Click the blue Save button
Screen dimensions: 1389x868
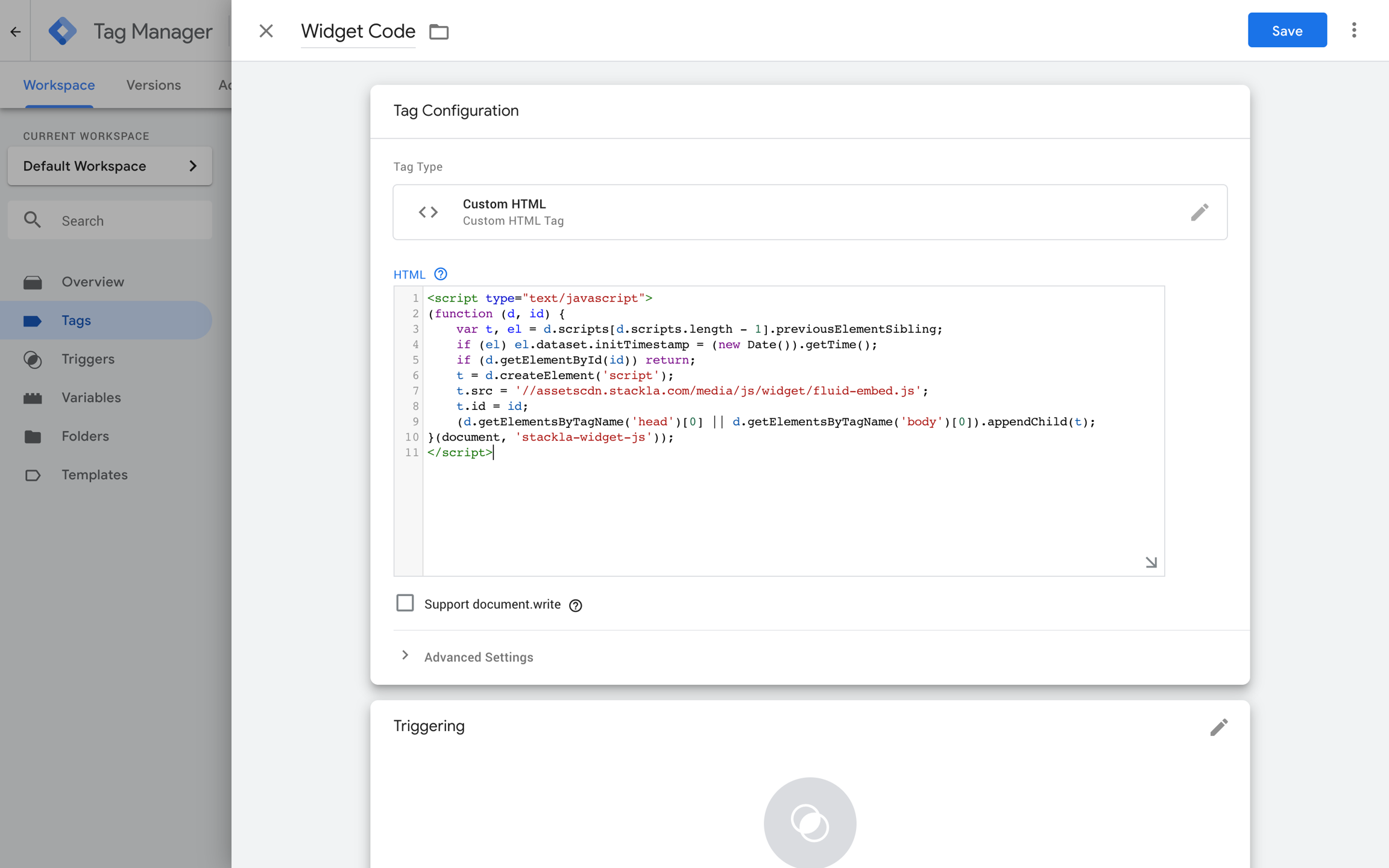[1287, 30]
